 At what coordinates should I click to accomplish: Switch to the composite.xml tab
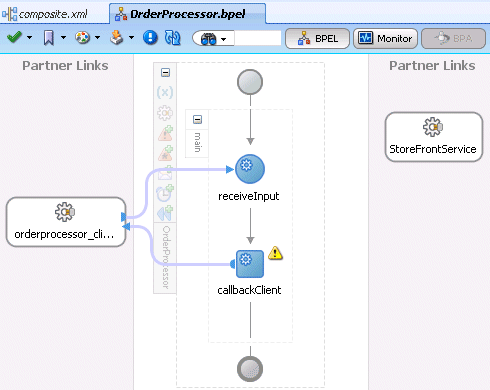pos(45,14)
